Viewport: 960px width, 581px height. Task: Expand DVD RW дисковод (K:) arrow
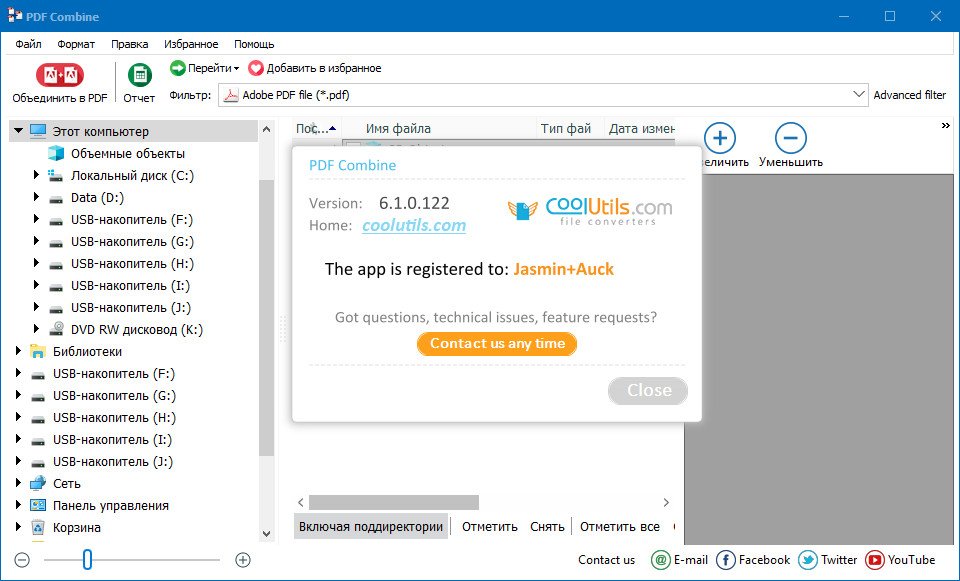coord(36,329)
